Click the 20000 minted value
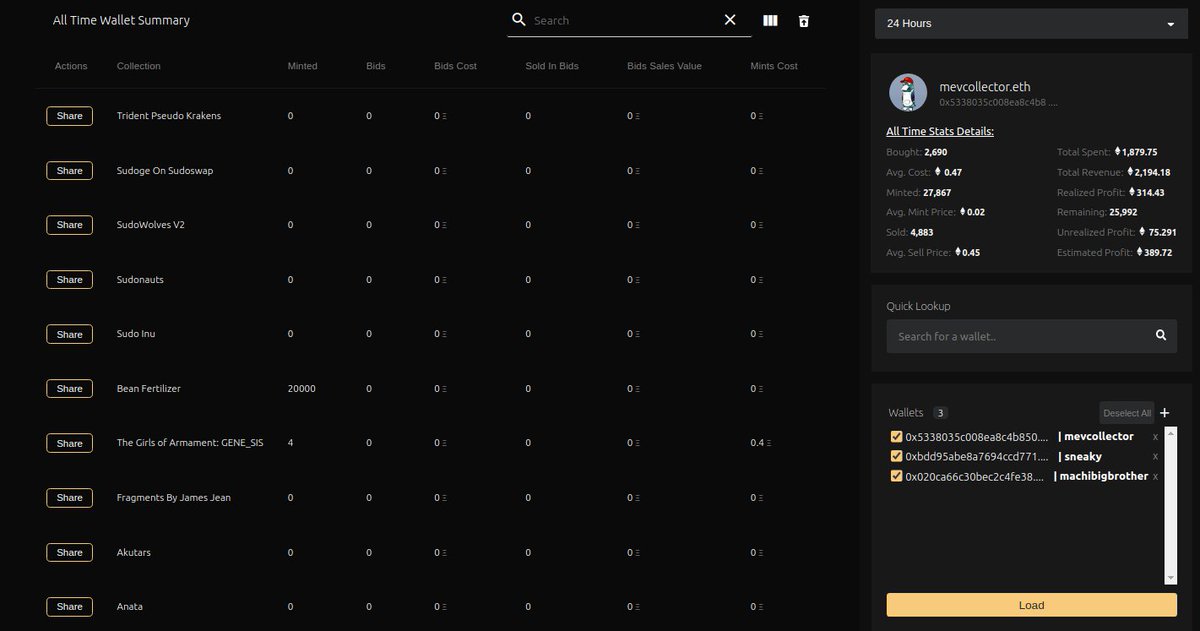The width and height of the screenshot is (1200, 631). pos(301,388)
